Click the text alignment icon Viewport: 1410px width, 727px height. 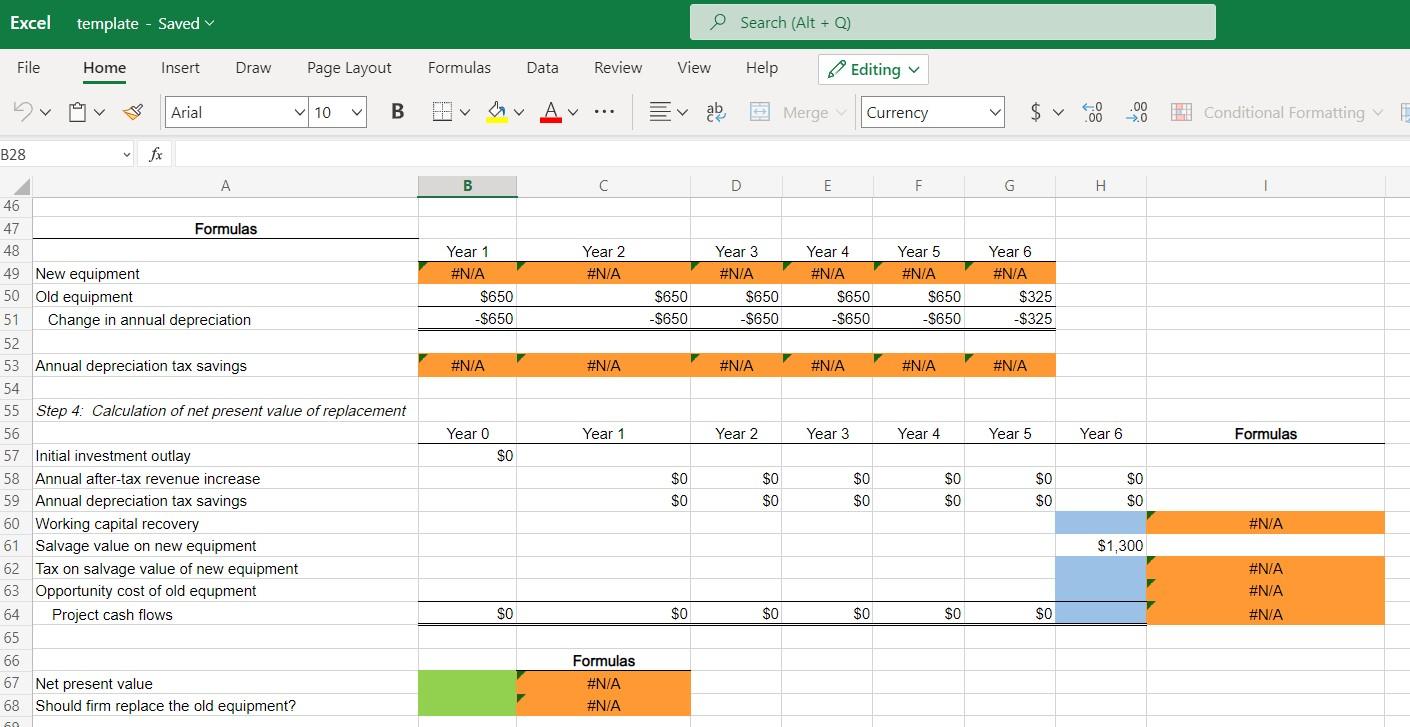coord(659,112)
